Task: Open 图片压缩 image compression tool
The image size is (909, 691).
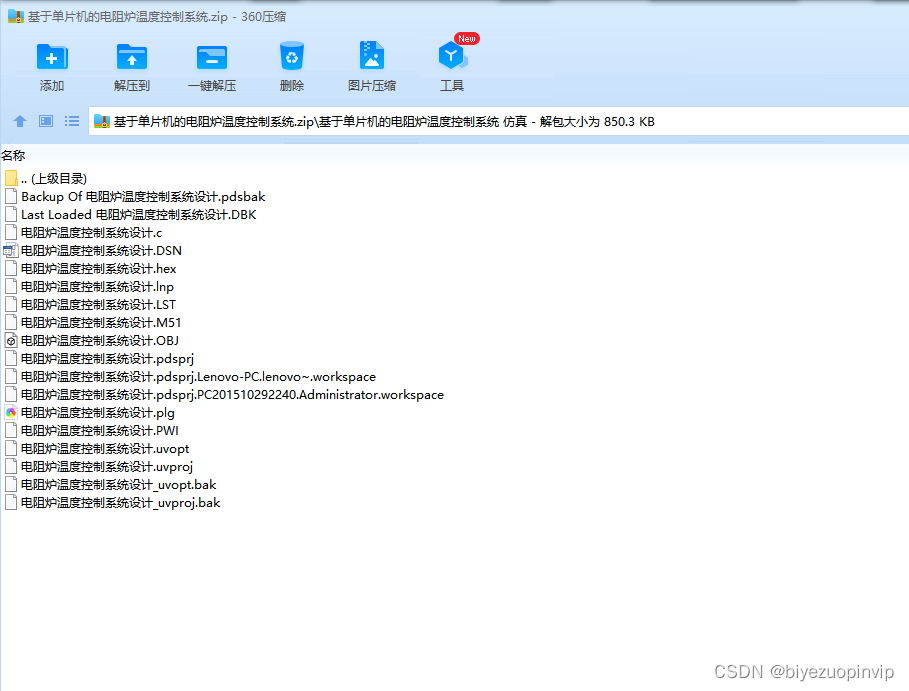Action: coord(372,56)
